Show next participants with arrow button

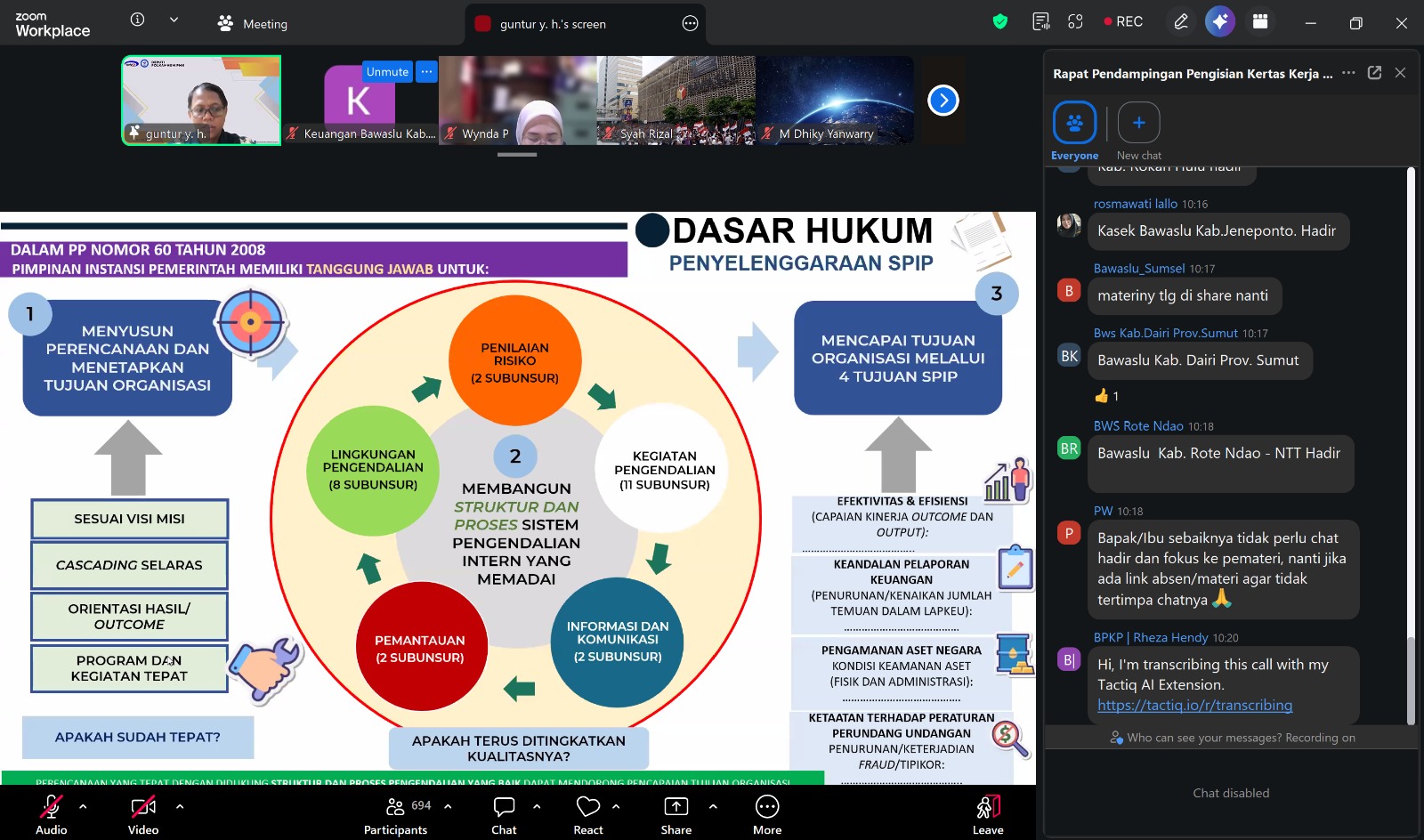[943, 101]
